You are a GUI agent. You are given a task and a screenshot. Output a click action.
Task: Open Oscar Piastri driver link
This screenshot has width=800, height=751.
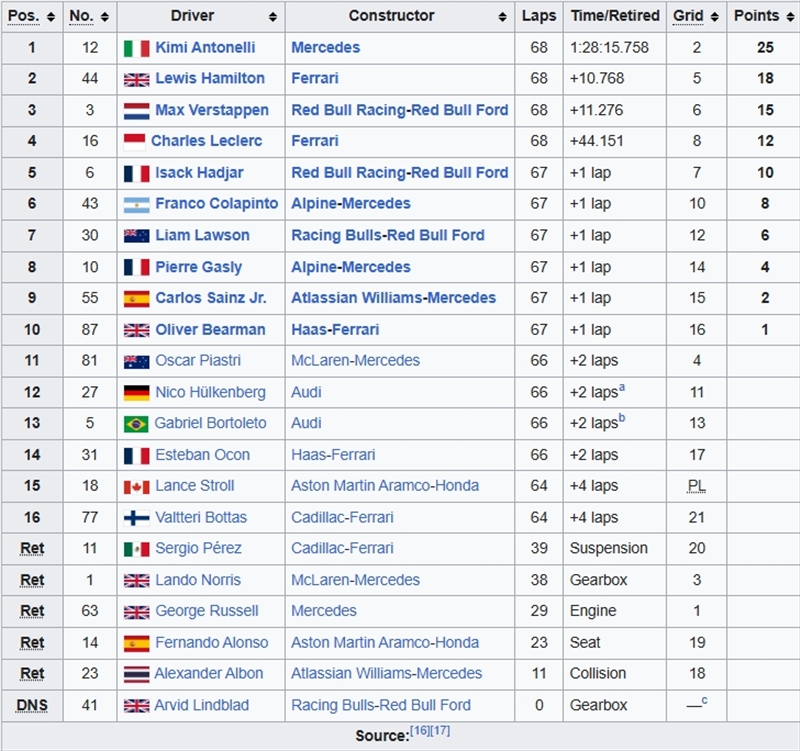[198, 360]
